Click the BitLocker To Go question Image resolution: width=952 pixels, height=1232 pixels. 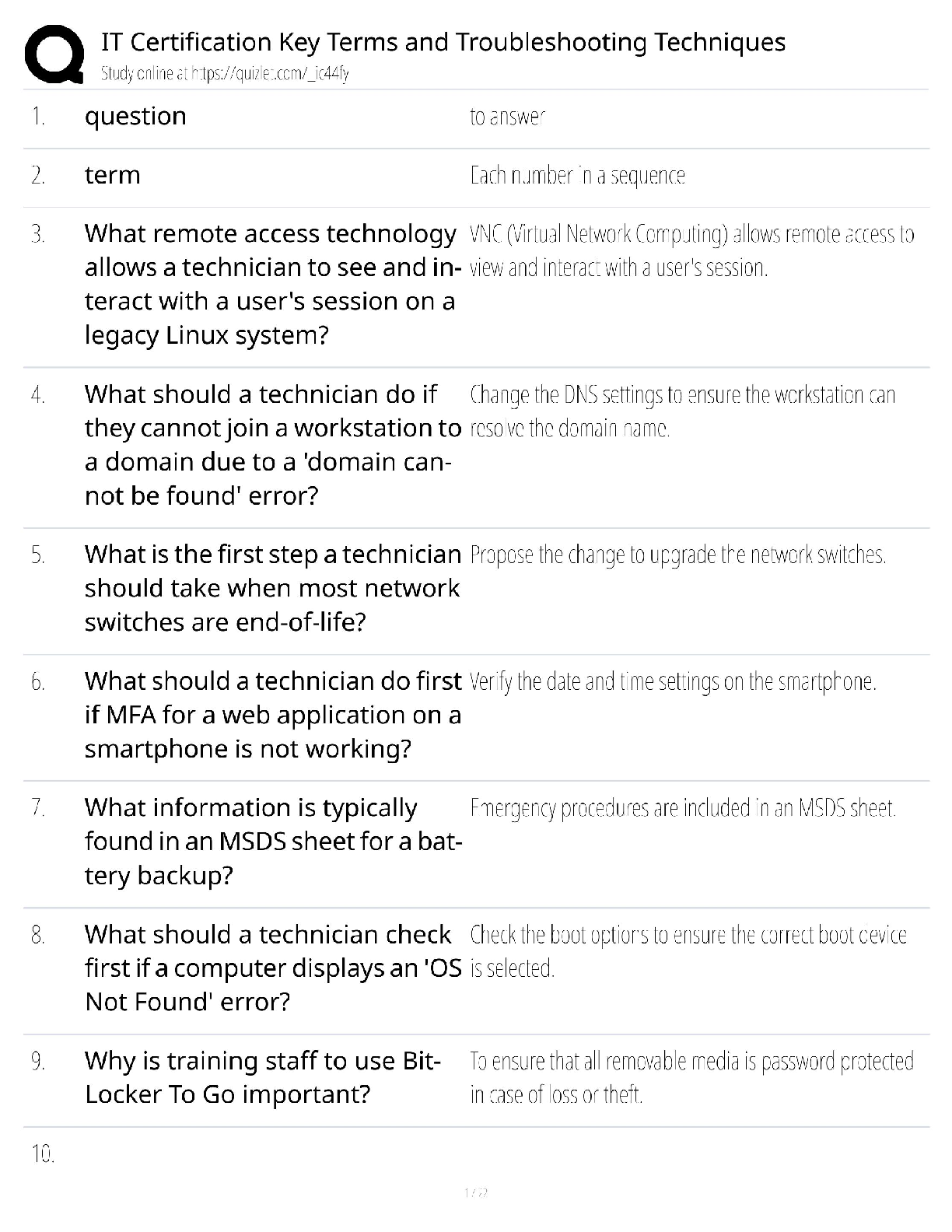(x=262, y=1078)
